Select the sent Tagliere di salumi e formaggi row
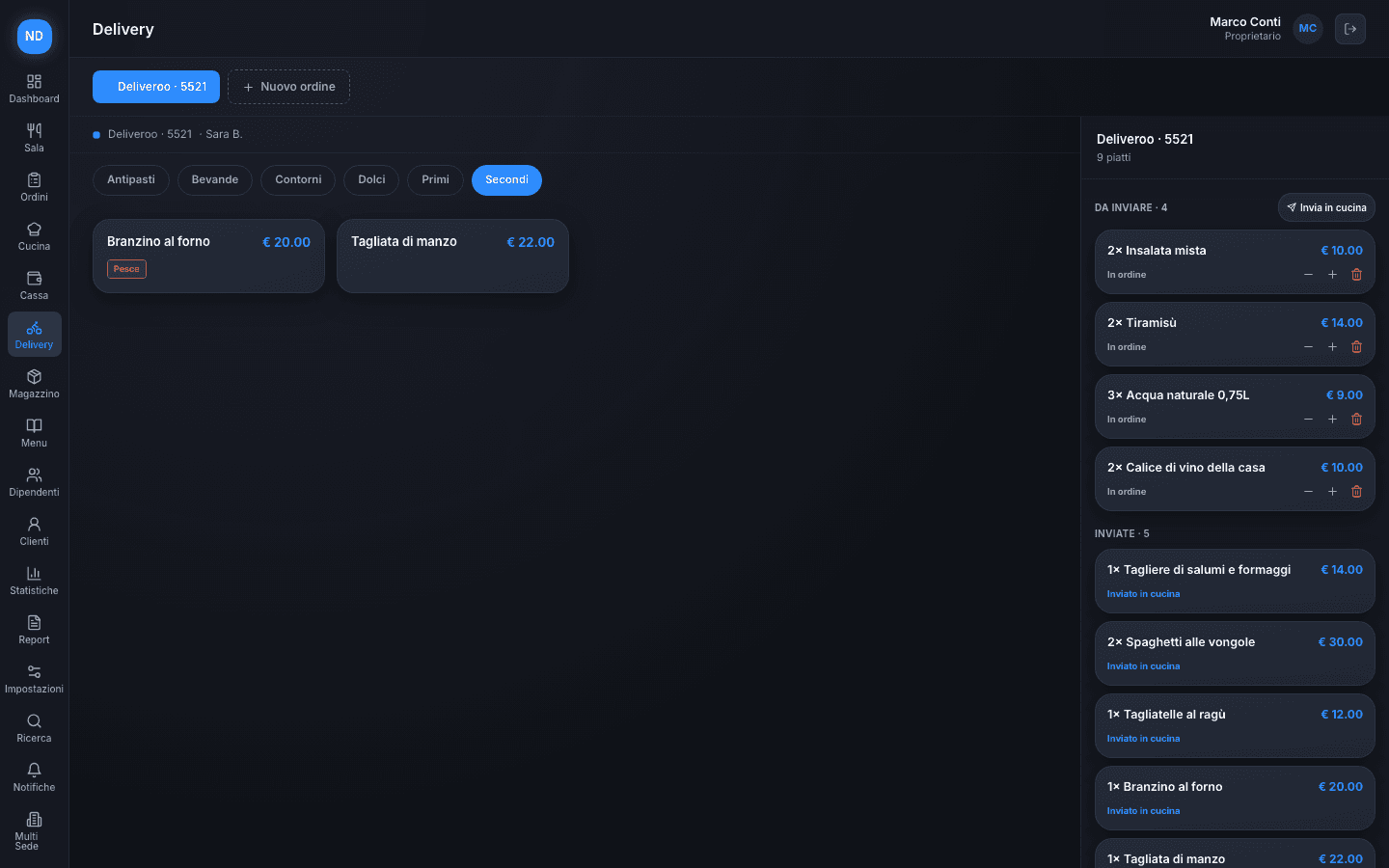Screen dimensions: 1389x868 [1235, 581]
